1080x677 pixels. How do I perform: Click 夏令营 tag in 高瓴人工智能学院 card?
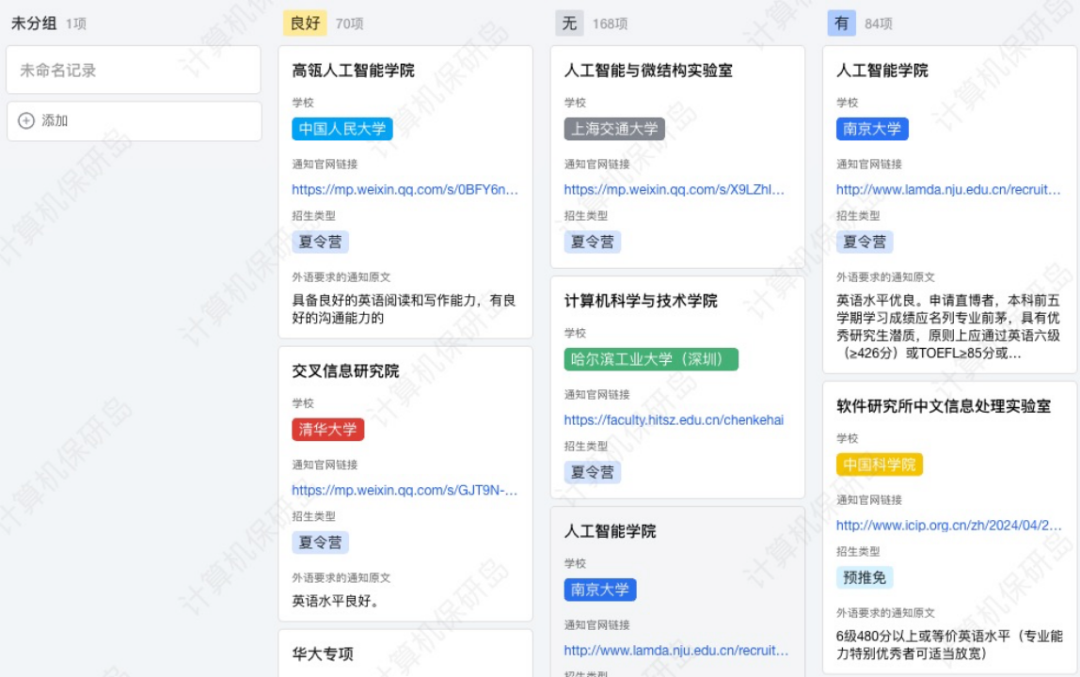(320, 242)
